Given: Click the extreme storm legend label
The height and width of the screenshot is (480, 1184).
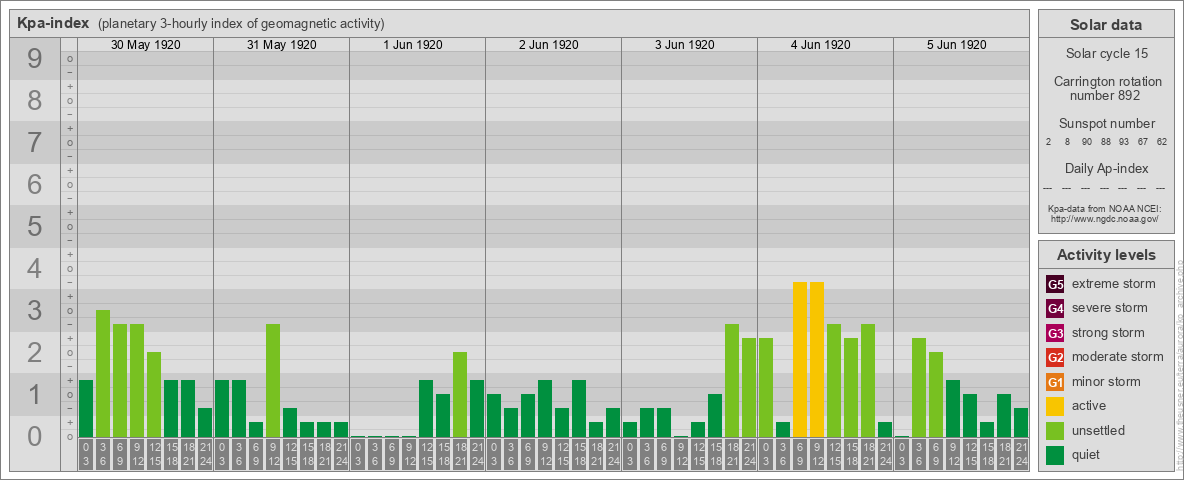Looking at the screenshot, I should tap(1114, 285).
